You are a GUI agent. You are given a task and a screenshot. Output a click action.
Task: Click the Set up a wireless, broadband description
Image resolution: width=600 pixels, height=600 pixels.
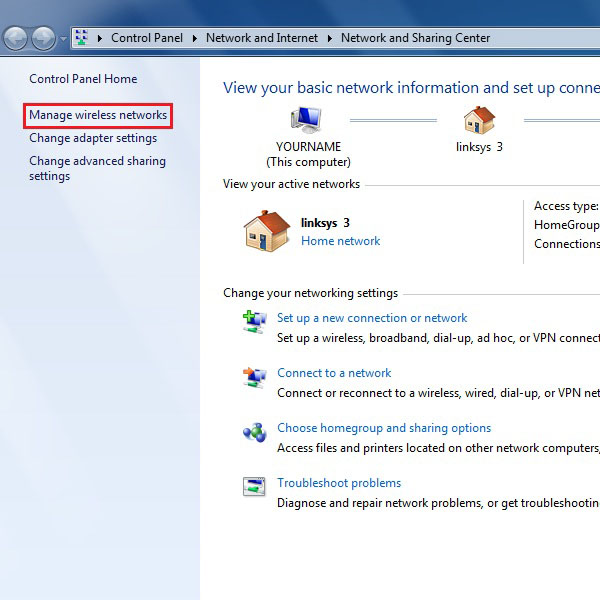pyautogui.click(x=439, y=338)
